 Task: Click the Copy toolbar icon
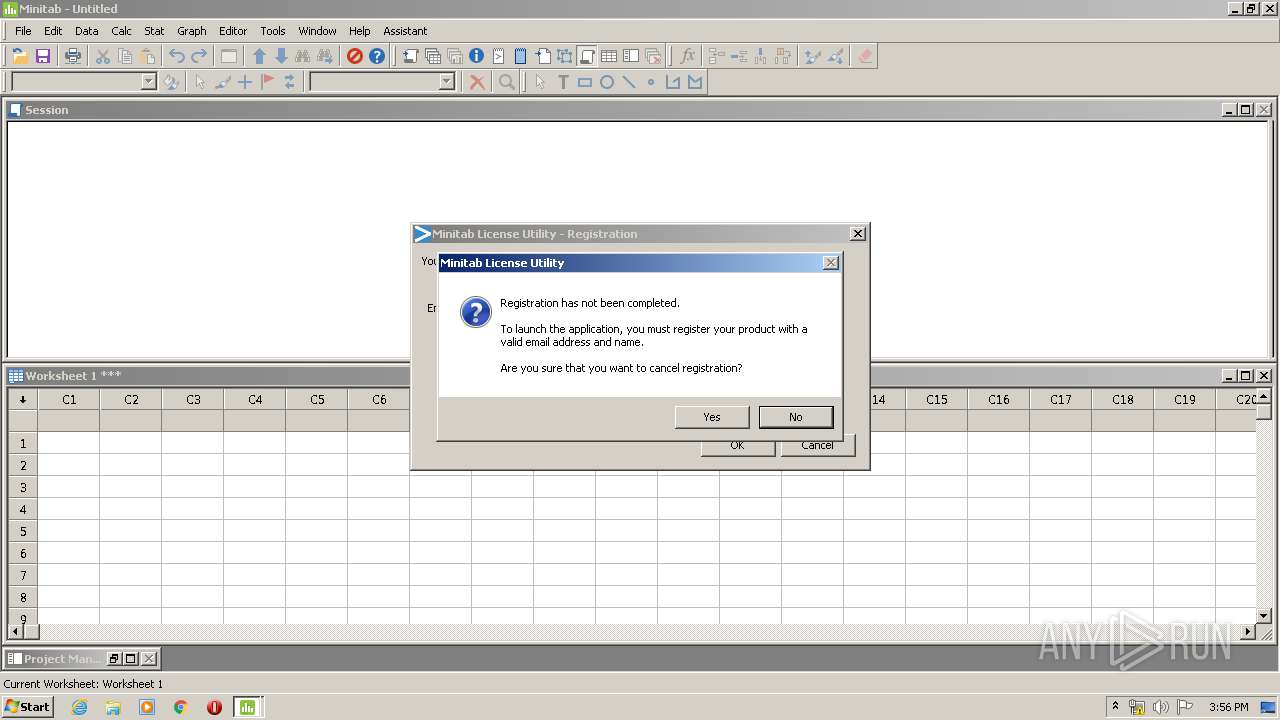[125, 56]
